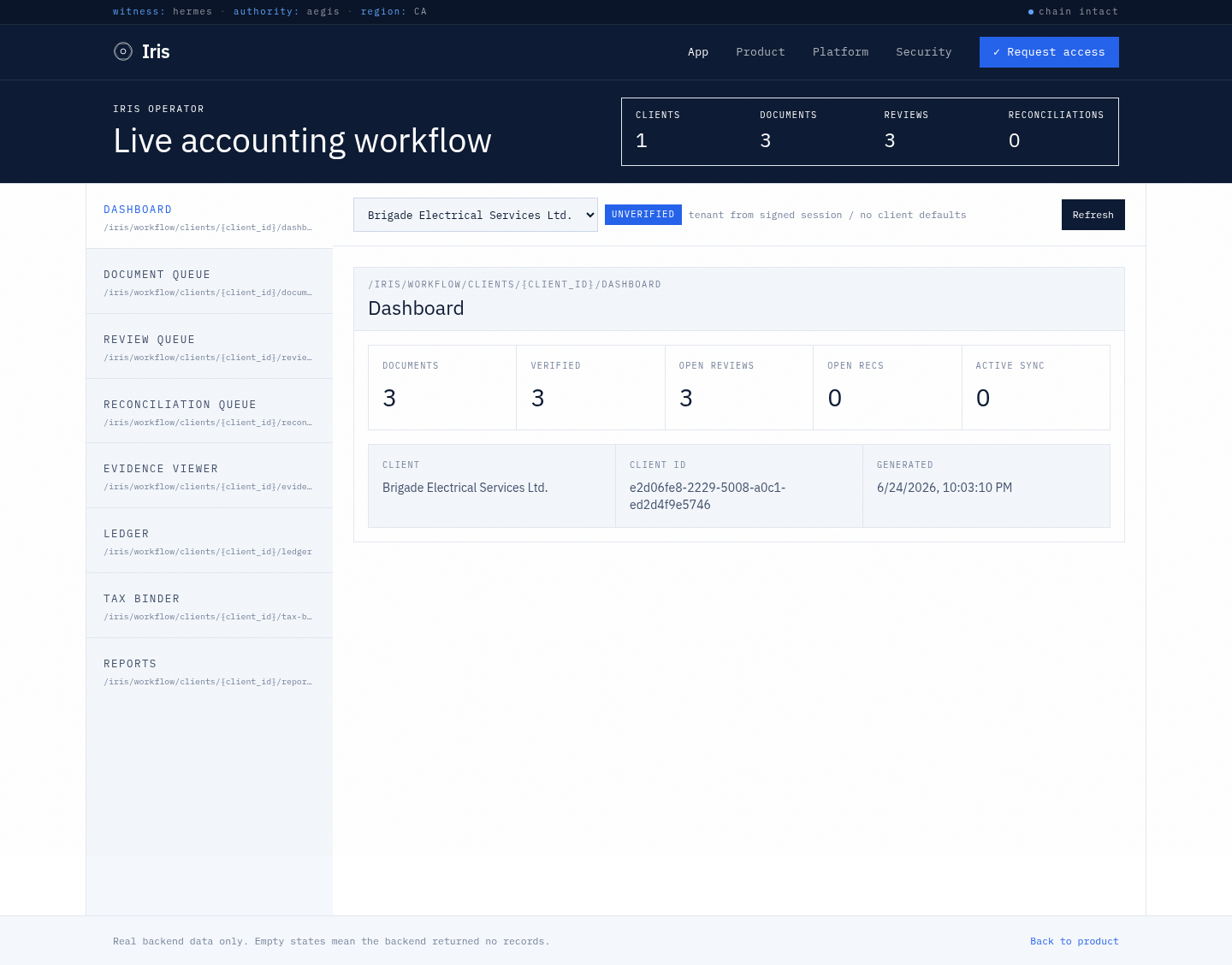Screen dimensions: 1232x965
Task: Click the Active Sync stat card
Action: tap(1036, 388)
